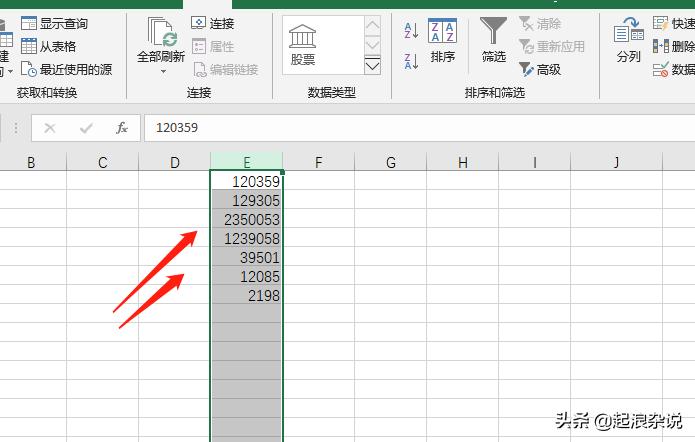
Task: Click 清除 (Clear) filter
Action: 540,23
